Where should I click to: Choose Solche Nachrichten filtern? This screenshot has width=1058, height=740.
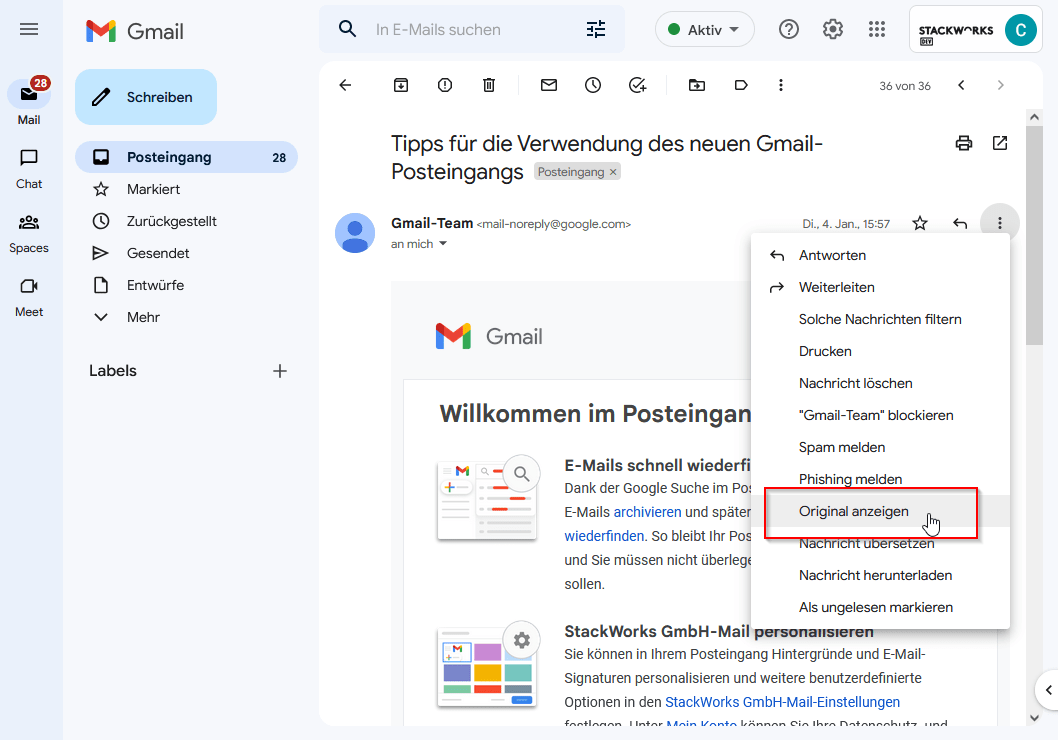click(880, 319)
